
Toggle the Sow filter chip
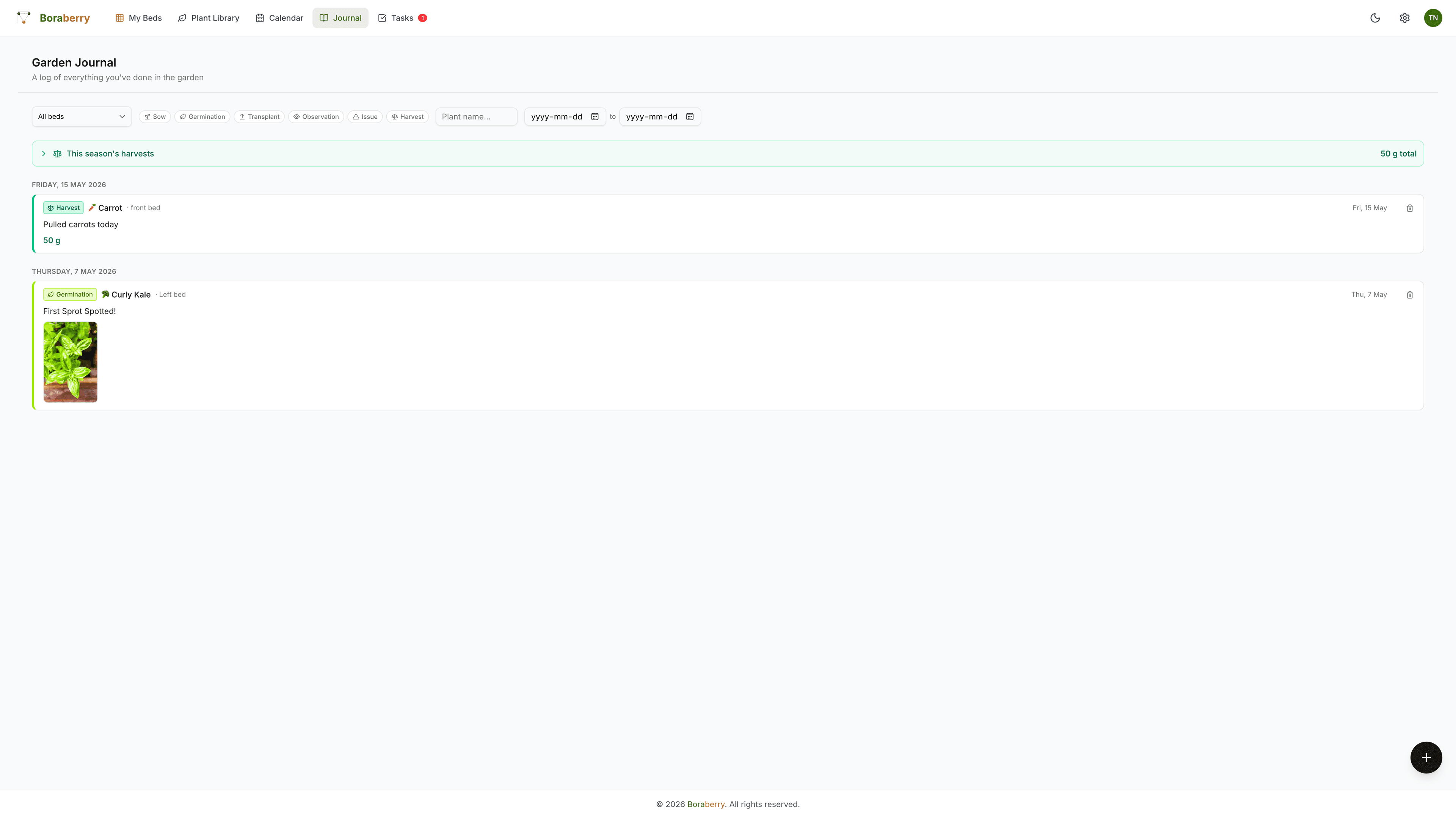(x=155, y=116)
